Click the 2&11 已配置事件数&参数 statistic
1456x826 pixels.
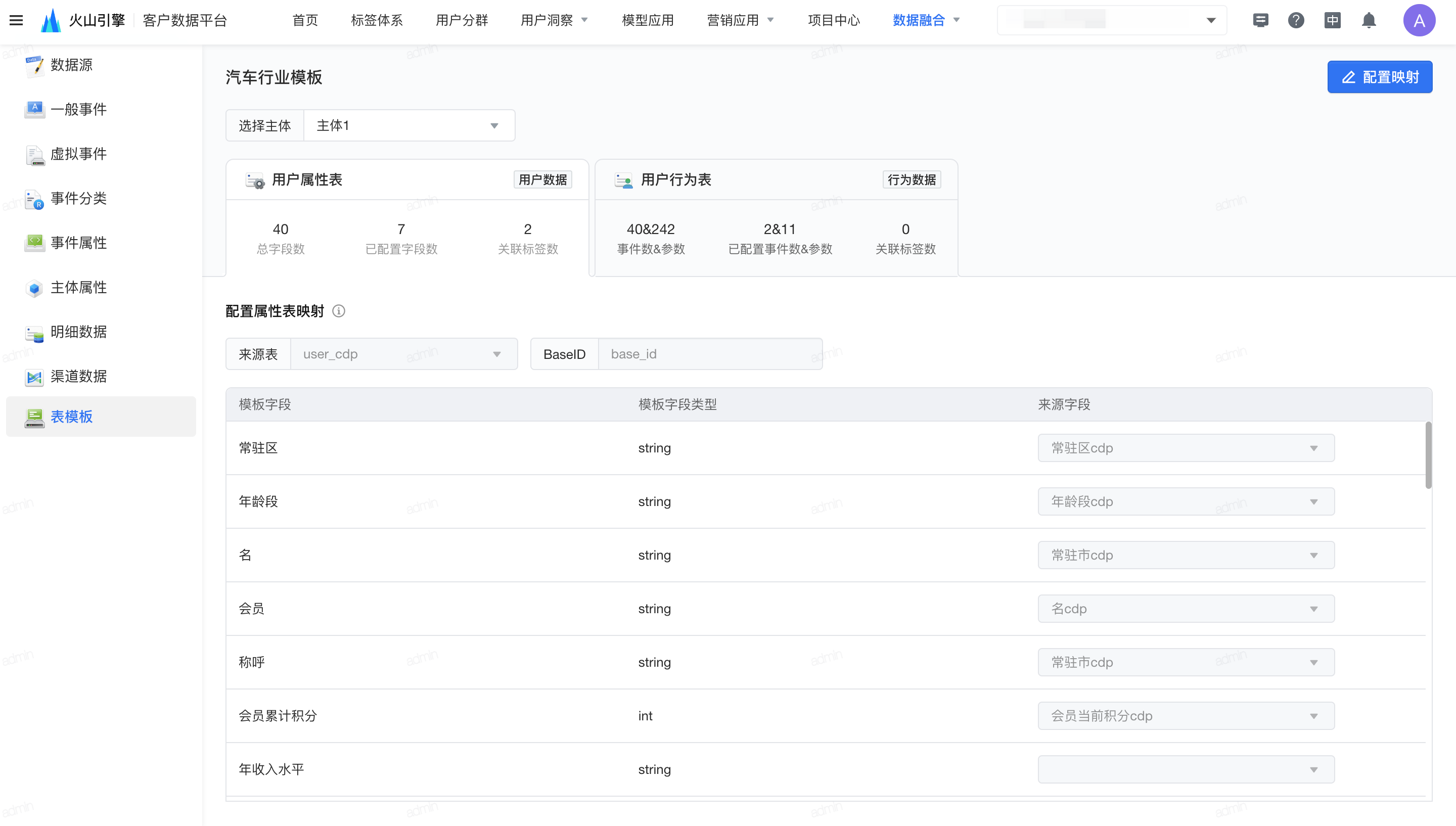[x=780, y=239]
